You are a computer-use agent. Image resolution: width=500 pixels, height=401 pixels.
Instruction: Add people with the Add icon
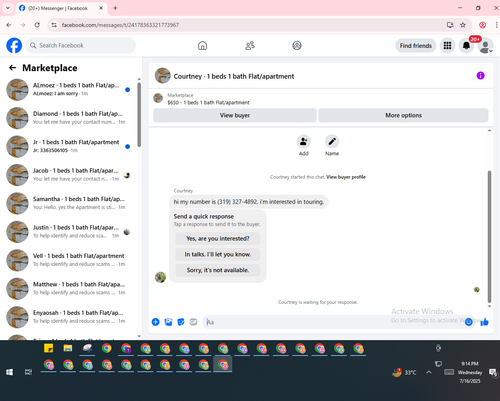[303, 142]
